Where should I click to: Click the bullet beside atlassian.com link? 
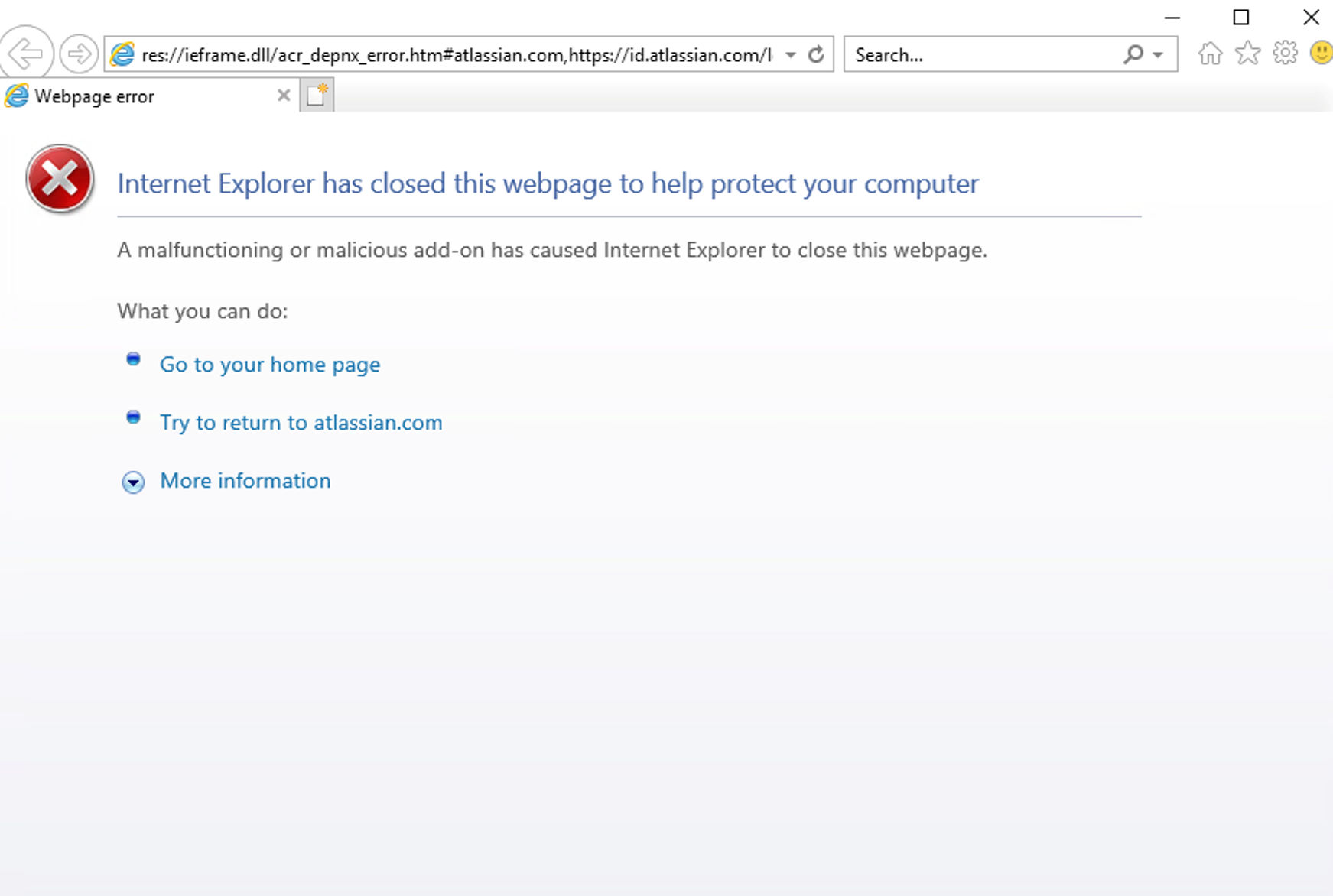(x=133, y=417)
